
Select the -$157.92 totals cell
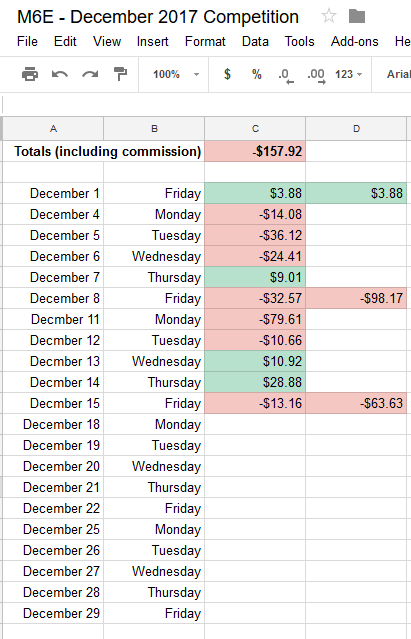[x=255, y=151]
